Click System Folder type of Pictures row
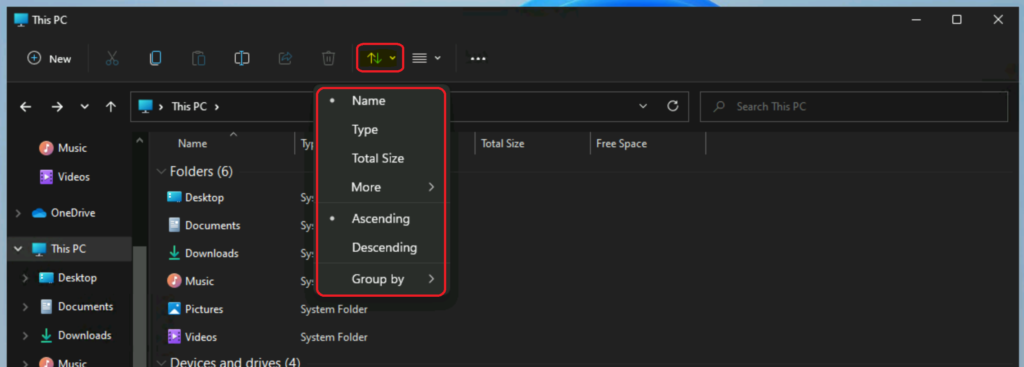1024x367 pixels. pos(334,310)
